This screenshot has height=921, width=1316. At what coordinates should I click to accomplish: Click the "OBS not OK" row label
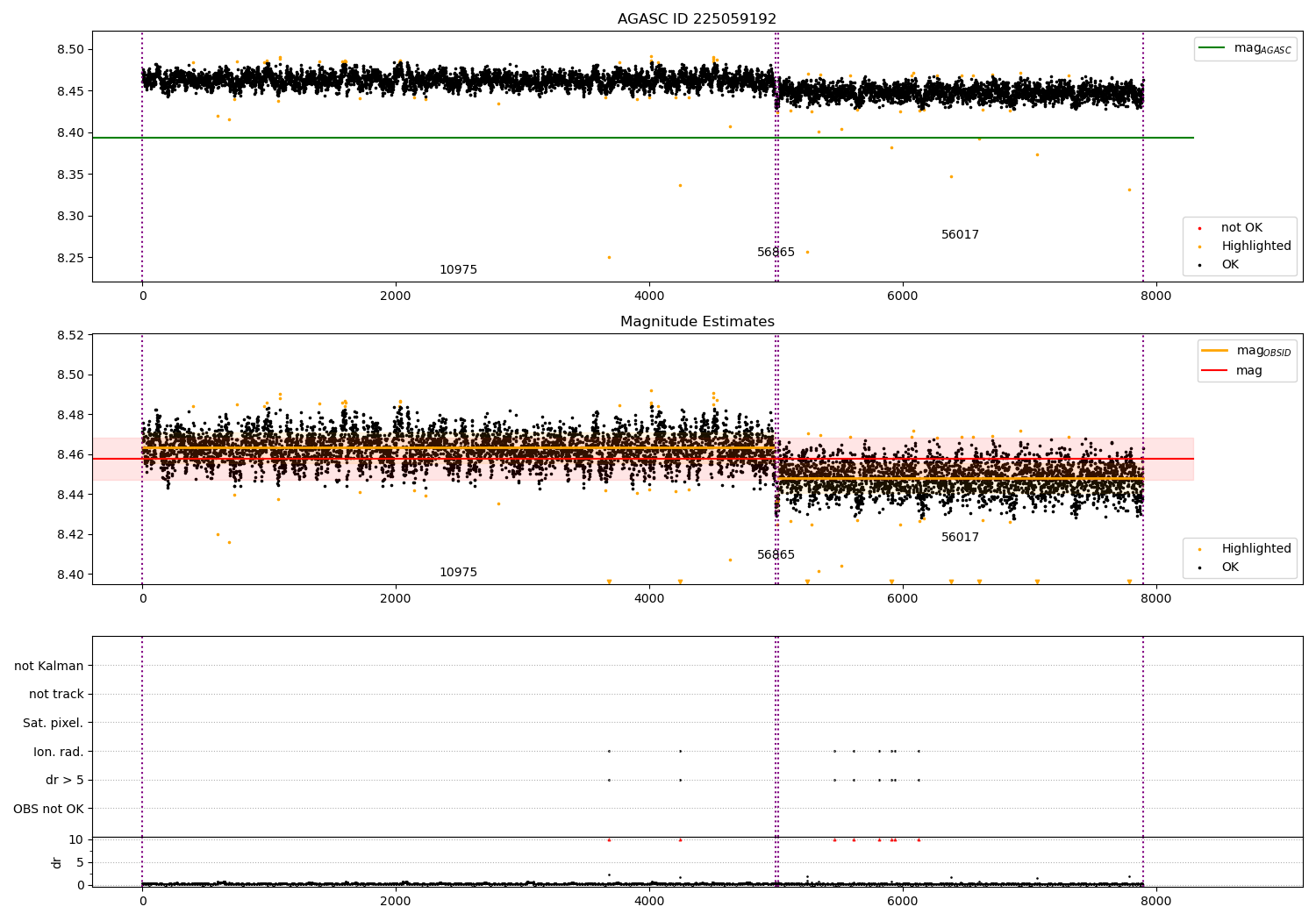pos(49,809)
